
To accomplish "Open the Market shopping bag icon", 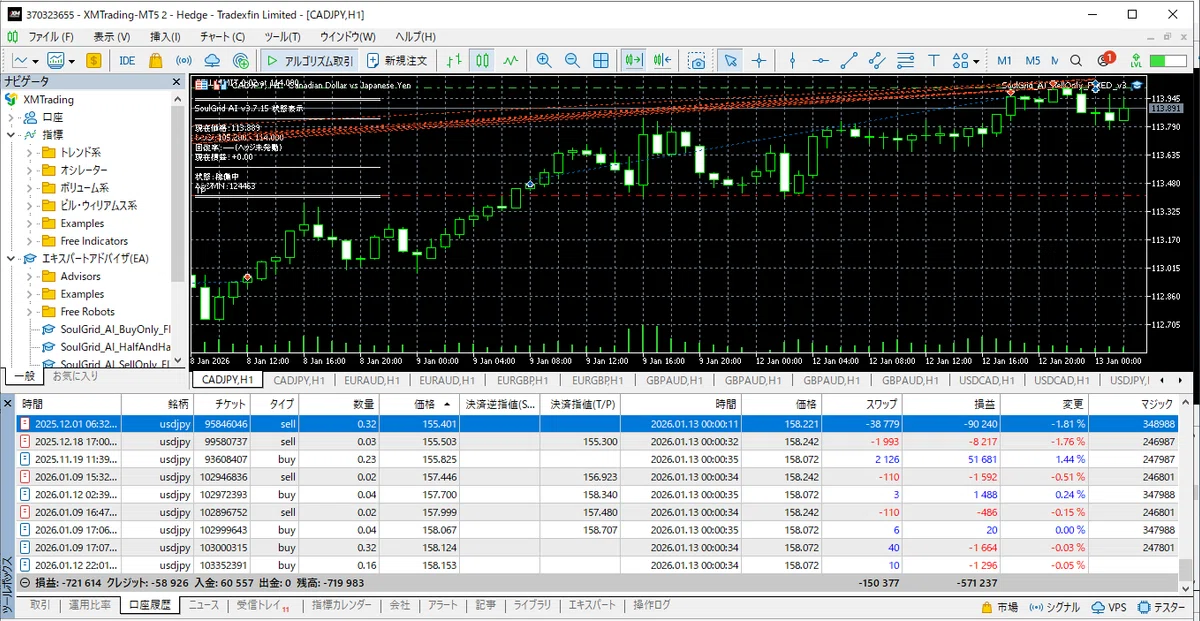I will pyautogui.click(x=155, y=60).
